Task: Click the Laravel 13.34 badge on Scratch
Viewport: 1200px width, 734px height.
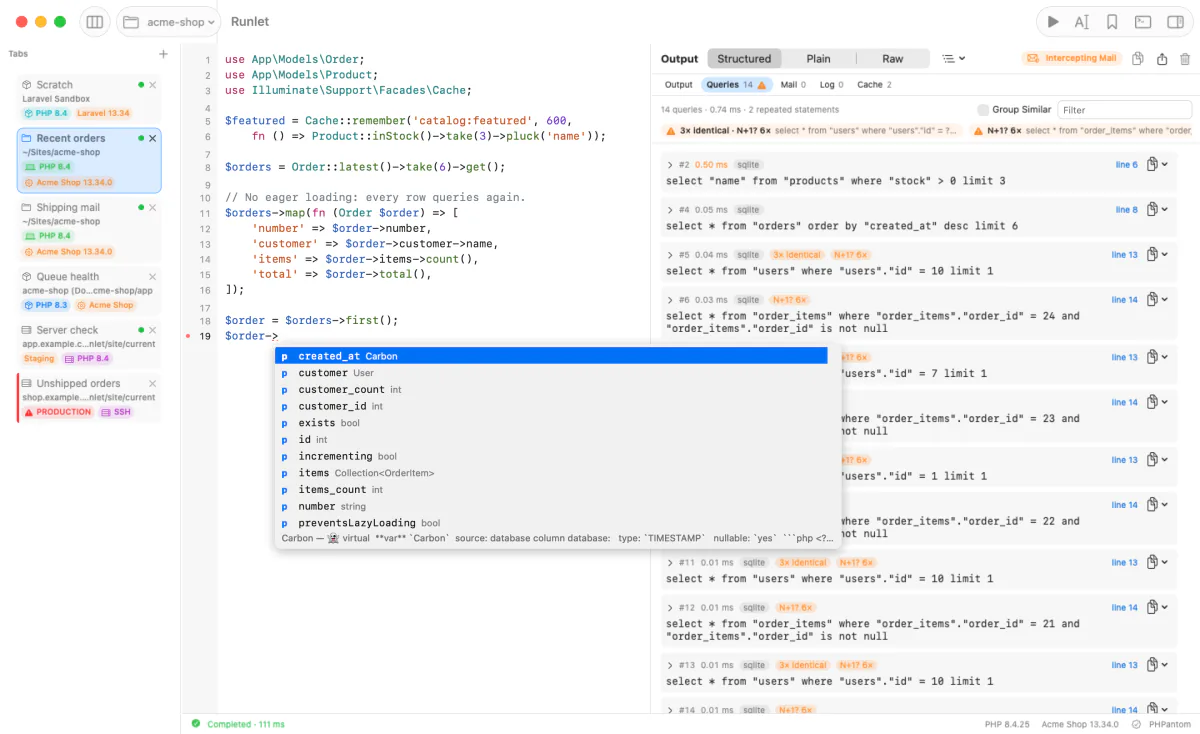Action: 103,113
